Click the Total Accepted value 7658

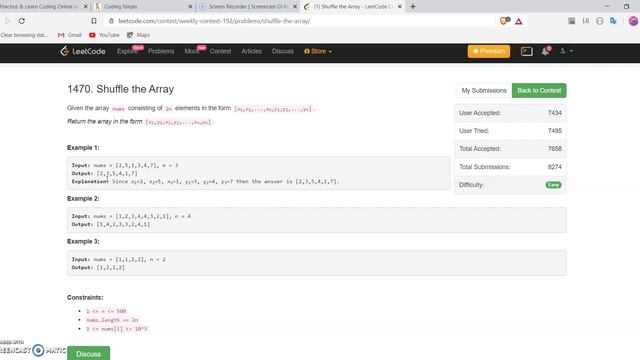tap(555, 149)
